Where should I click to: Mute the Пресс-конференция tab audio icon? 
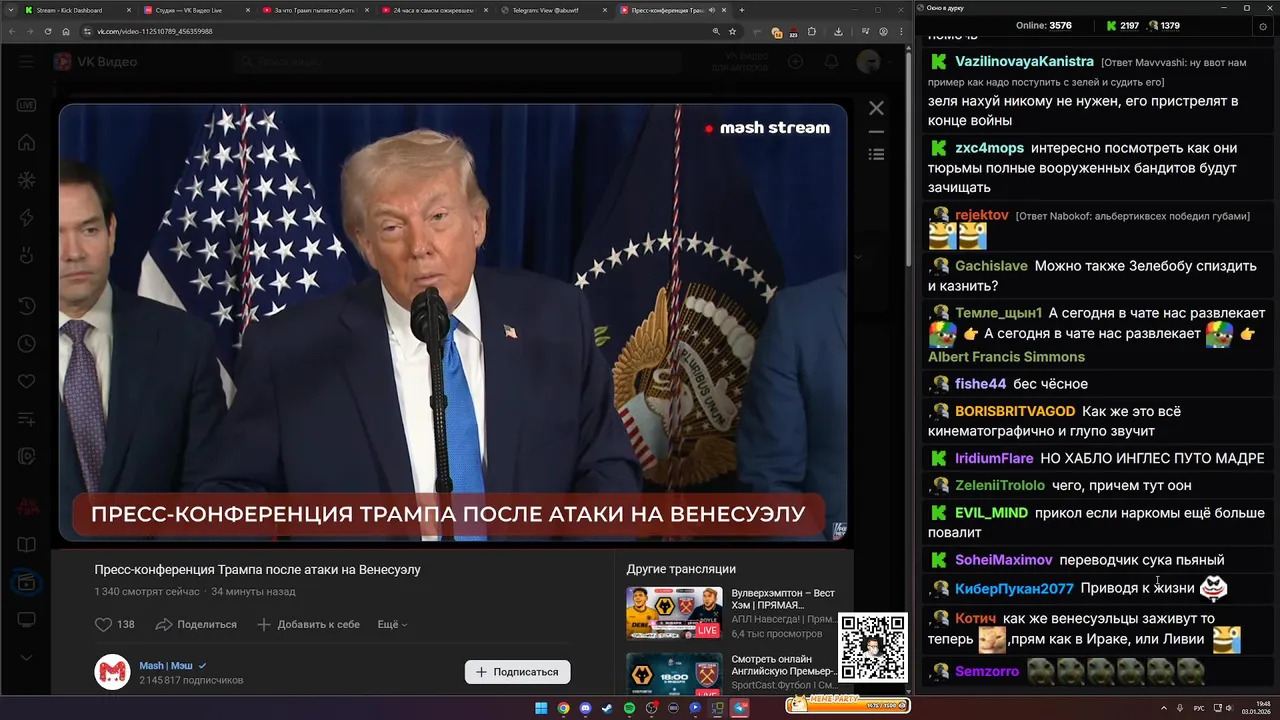coord(711,10)
